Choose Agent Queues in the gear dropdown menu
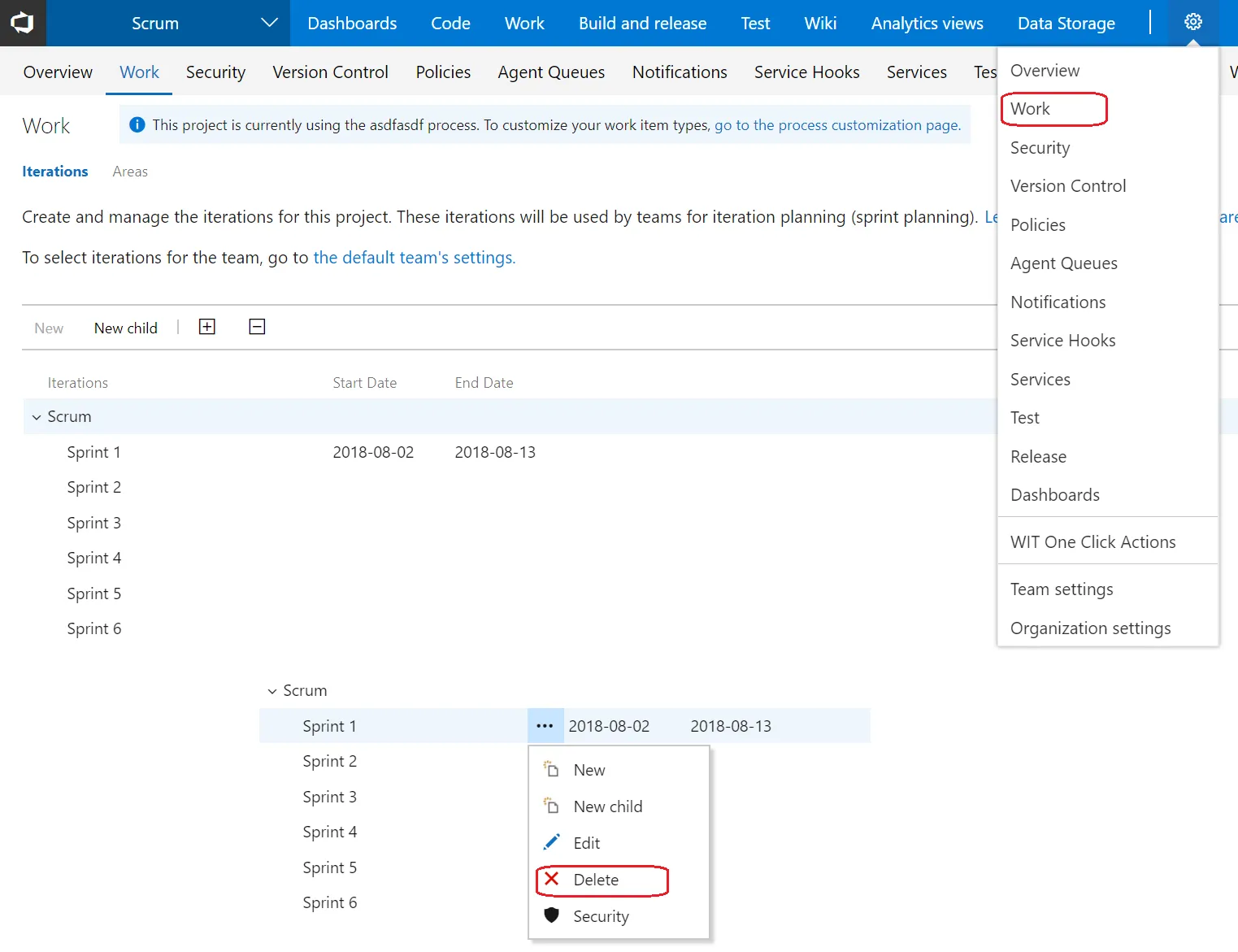 (1063, 263)
